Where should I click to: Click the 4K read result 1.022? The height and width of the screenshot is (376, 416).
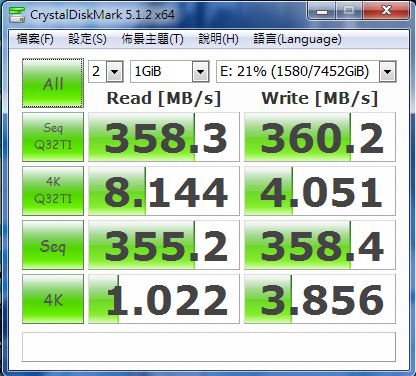164,299
